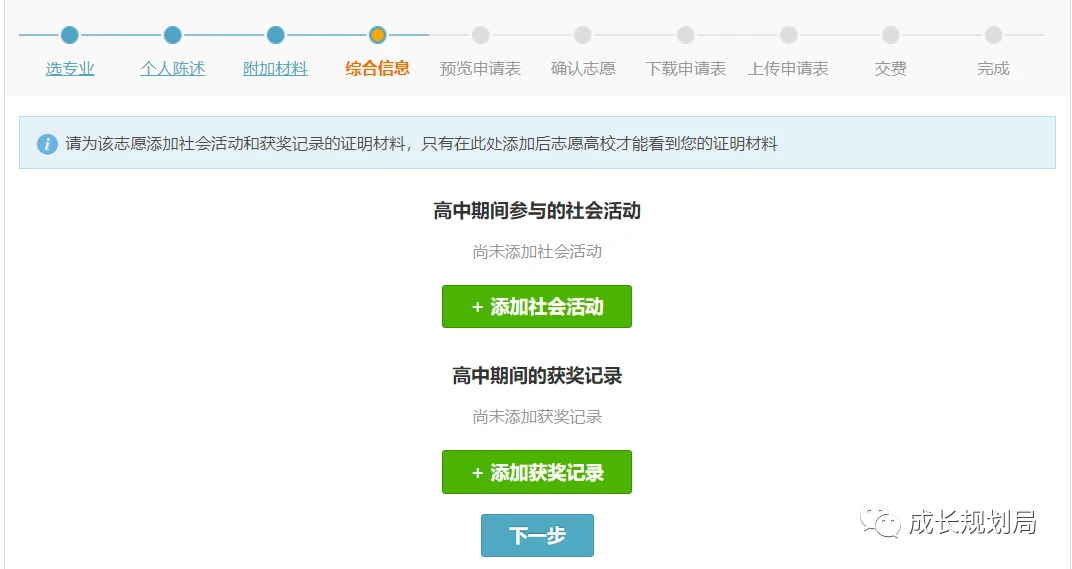
Task: Click the 完成 step label
Action: [x=993, y=68]
